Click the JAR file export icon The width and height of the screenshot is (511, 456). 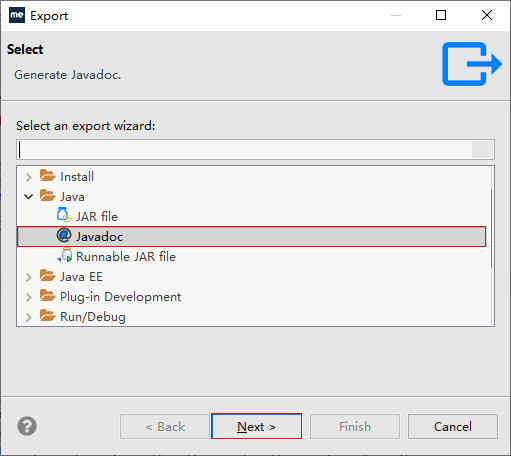pyautogui.click(x=64, y=215)
